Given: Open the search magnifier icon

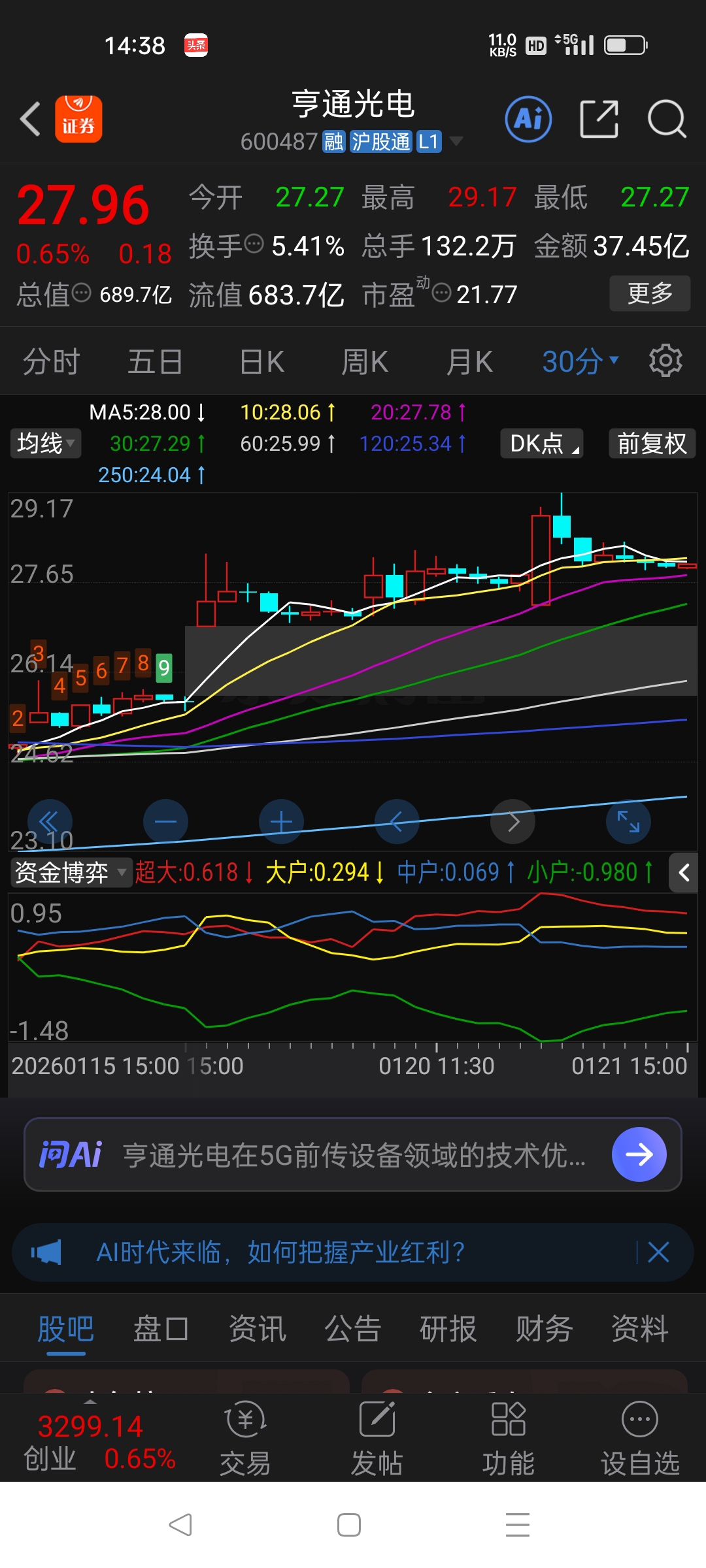Looking at the screenshot, I should pos(667,119).
